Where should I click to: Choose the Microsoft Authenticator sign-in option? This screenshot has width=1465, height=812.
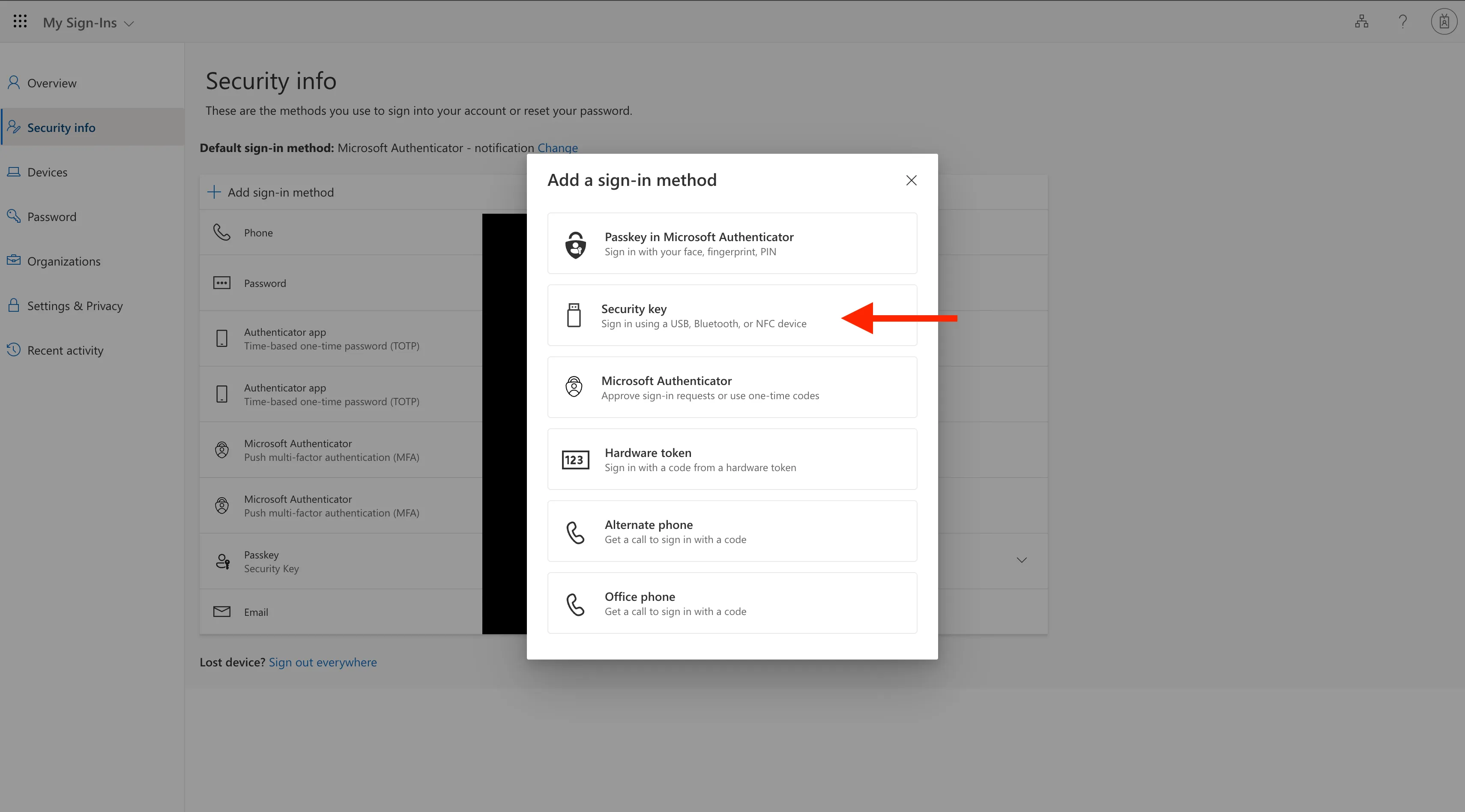coord(732,387)
